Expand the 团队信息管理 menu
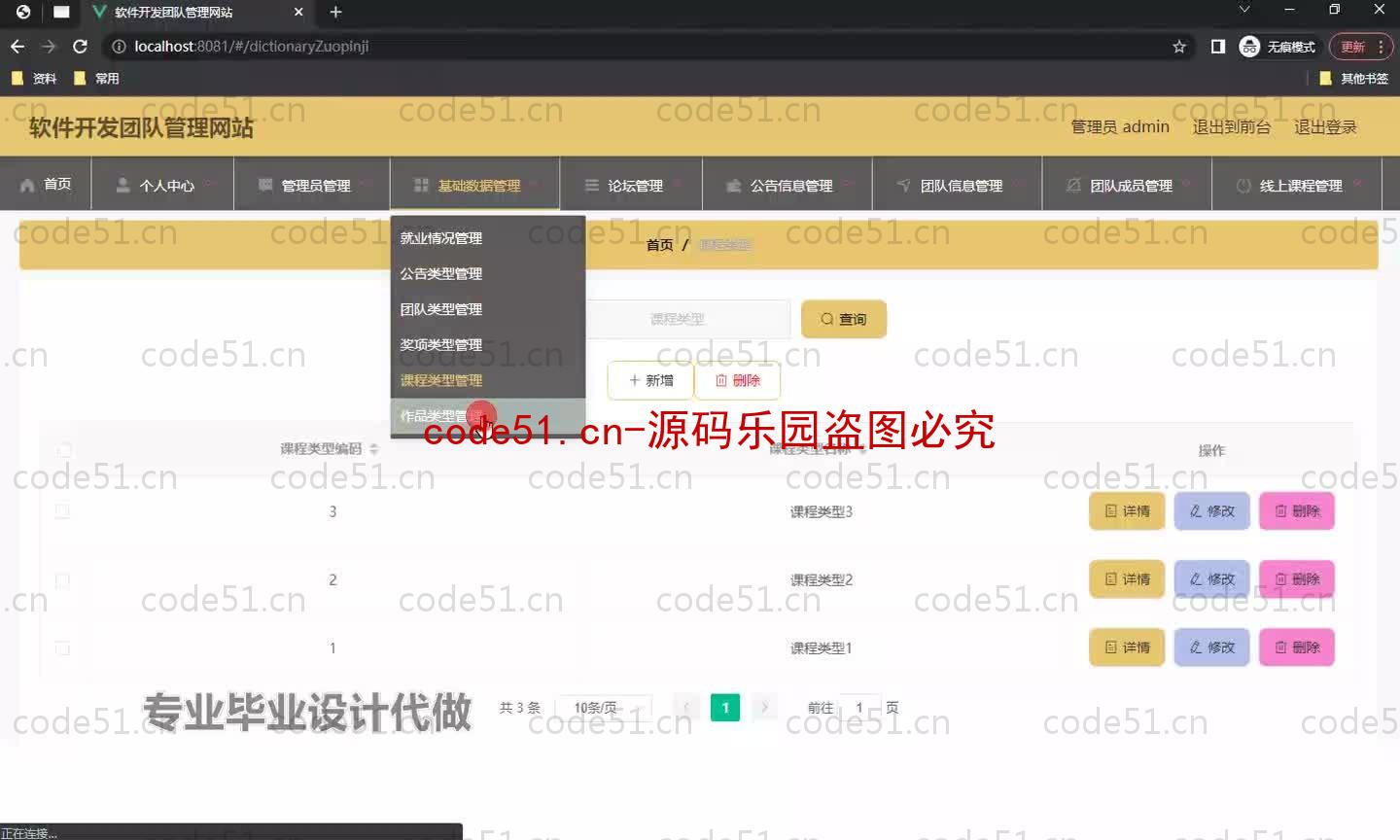 (x=958, y=185)
